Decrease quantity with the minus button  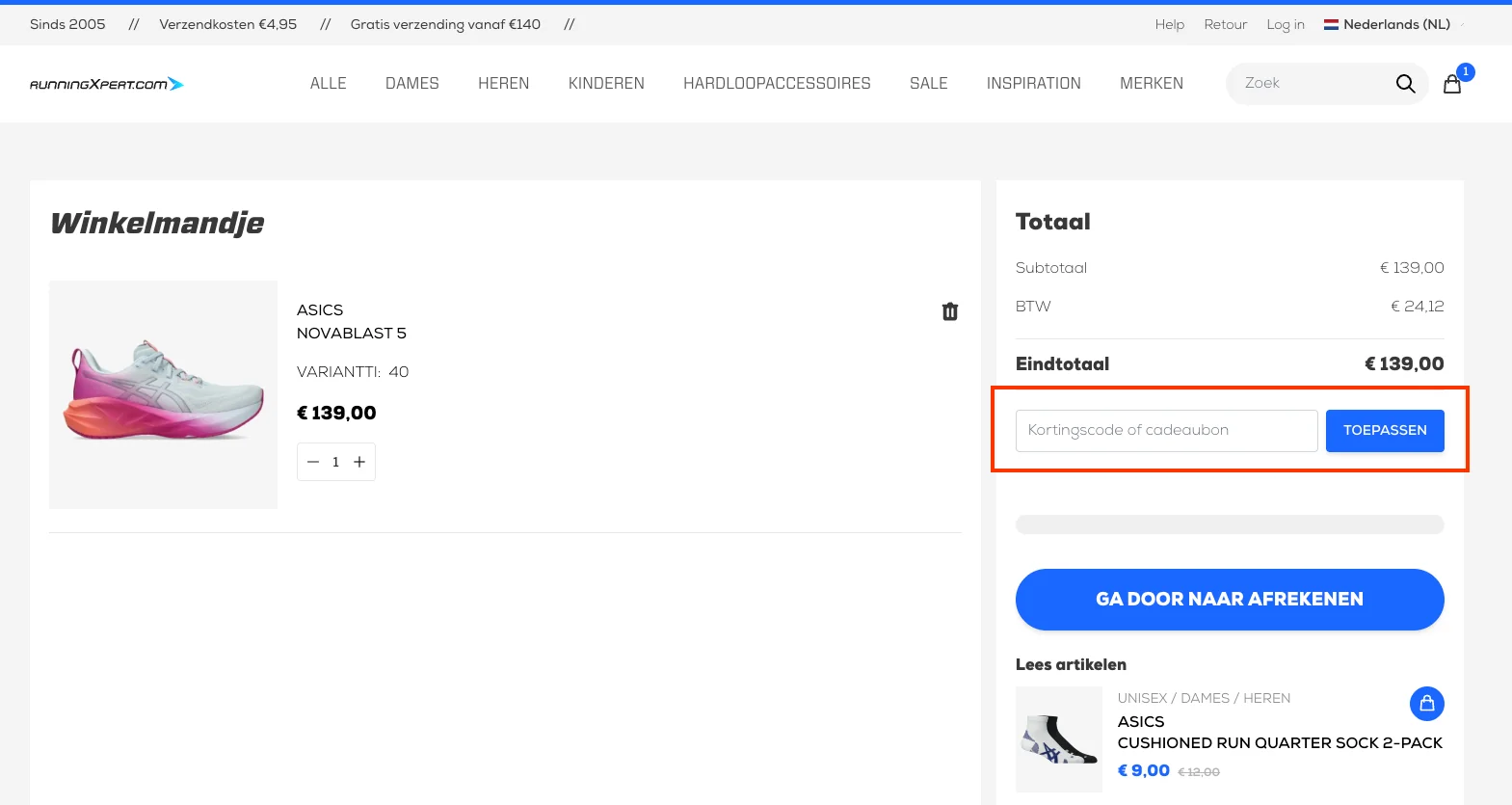313,462
